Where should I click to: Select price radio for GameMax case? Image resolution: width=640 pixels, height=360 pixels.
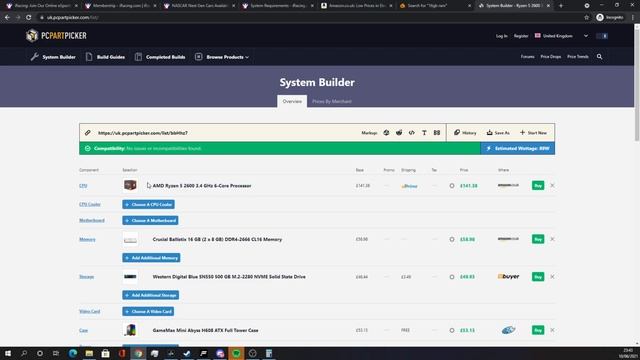[452, 330]
